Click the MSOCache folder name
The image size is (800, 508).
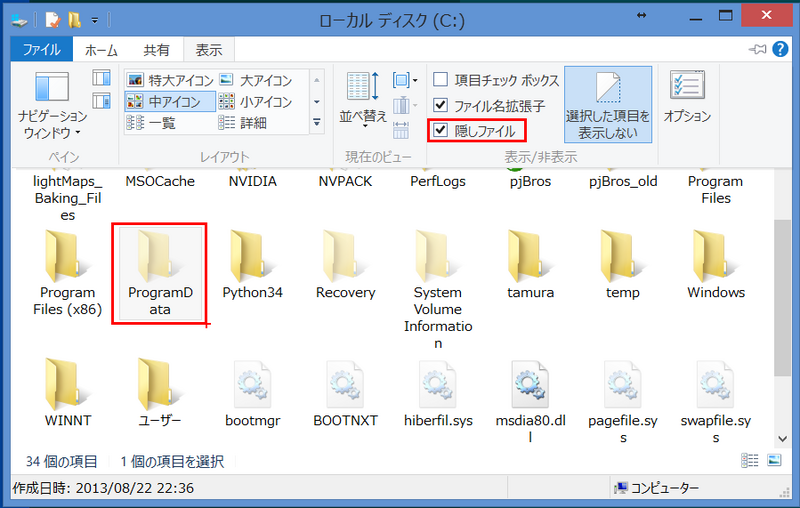coord(160,182)
